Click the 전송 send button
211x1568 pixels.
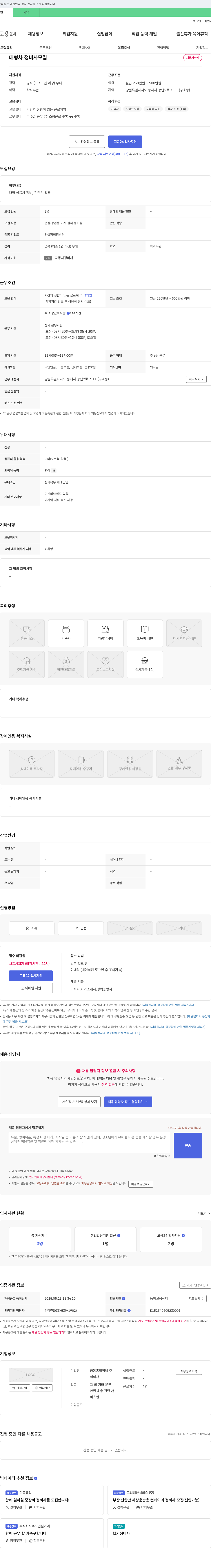coord(188,1145)
